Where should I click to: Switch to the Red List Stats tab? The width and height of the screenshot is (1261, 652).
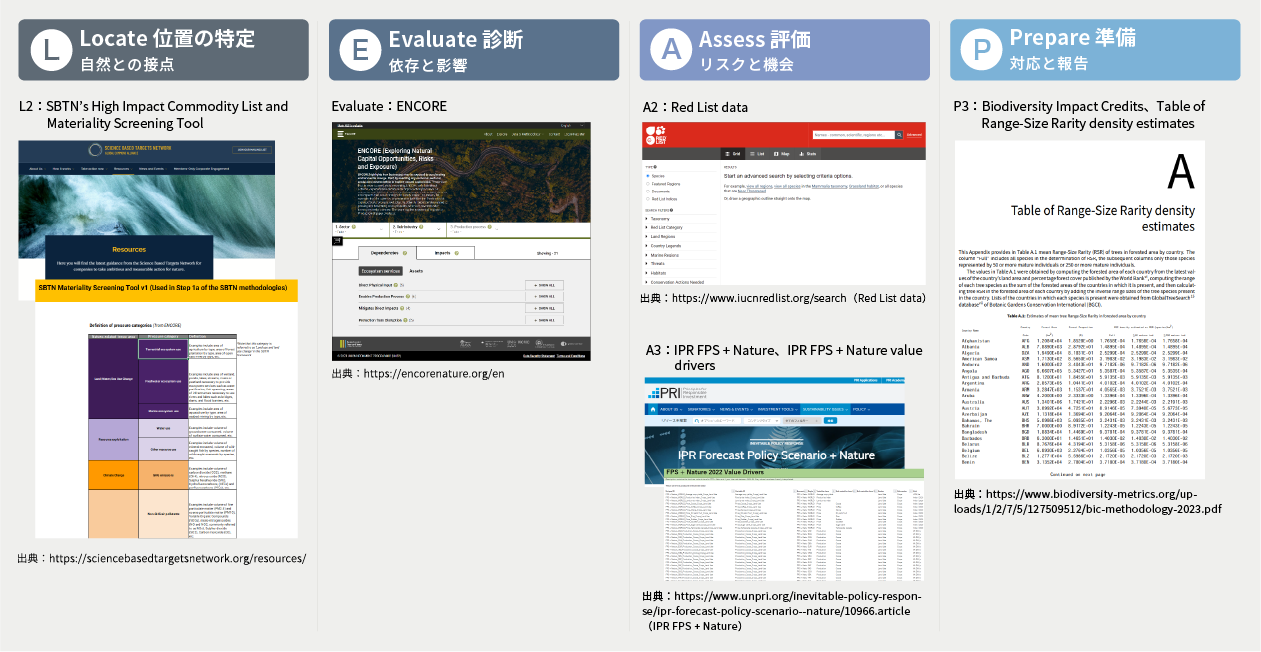[x=807, y=154]
